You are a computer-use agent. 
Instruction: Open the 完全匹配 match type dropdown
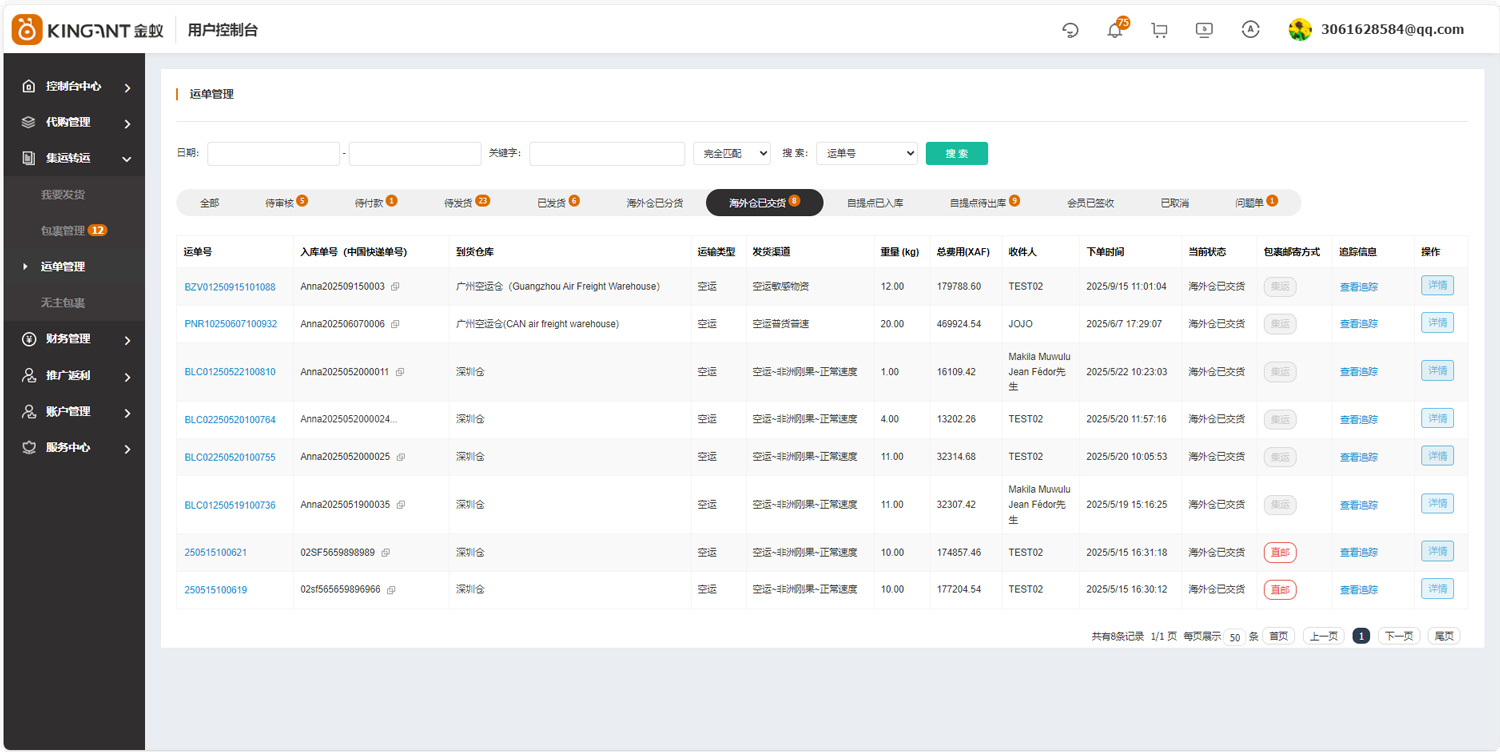(x=731, y=153)
